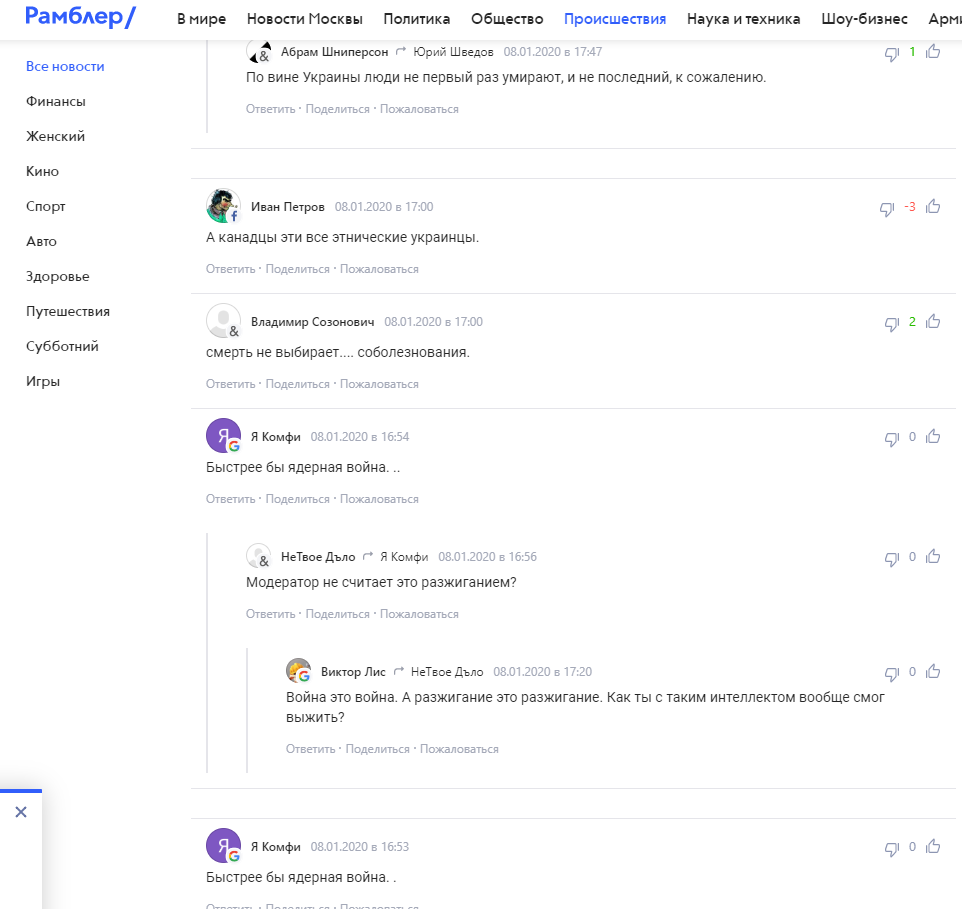962x909 pixels.
Task: Click the -3 rating on Иван Петров's comment
Action: [x=910, y=207]
